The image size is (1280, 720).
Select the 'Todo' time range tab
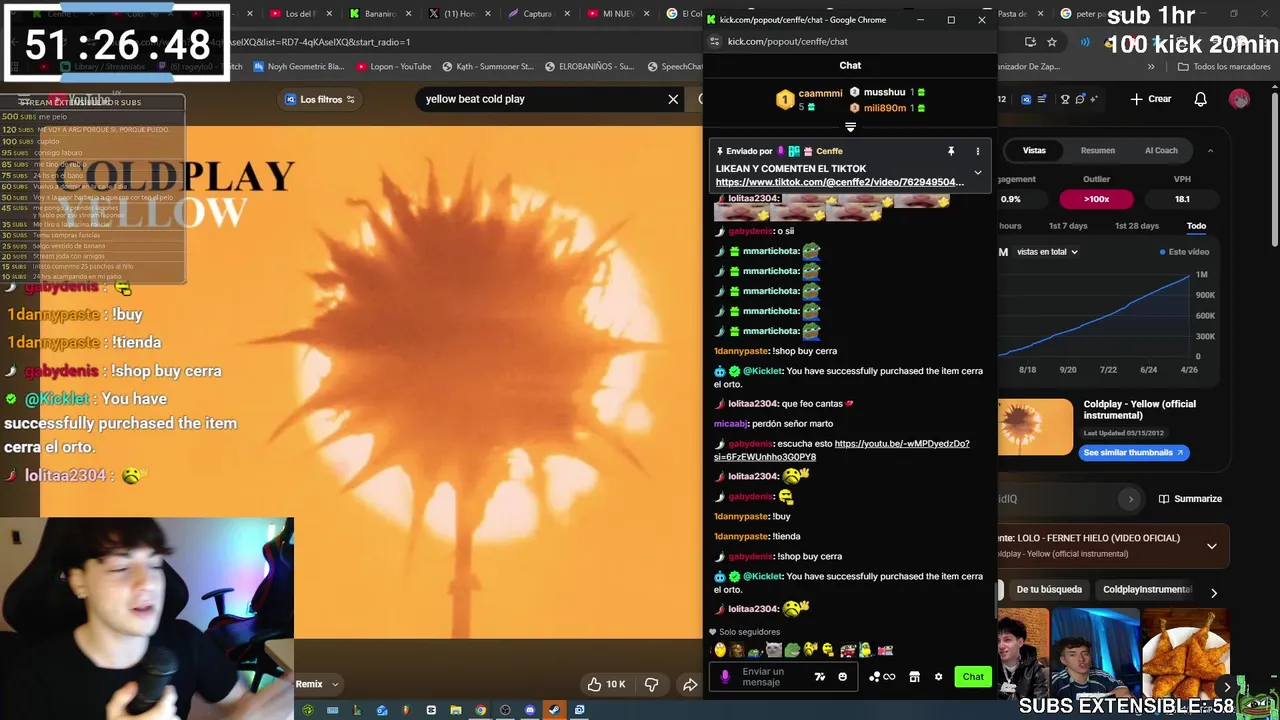[1196, 226]
